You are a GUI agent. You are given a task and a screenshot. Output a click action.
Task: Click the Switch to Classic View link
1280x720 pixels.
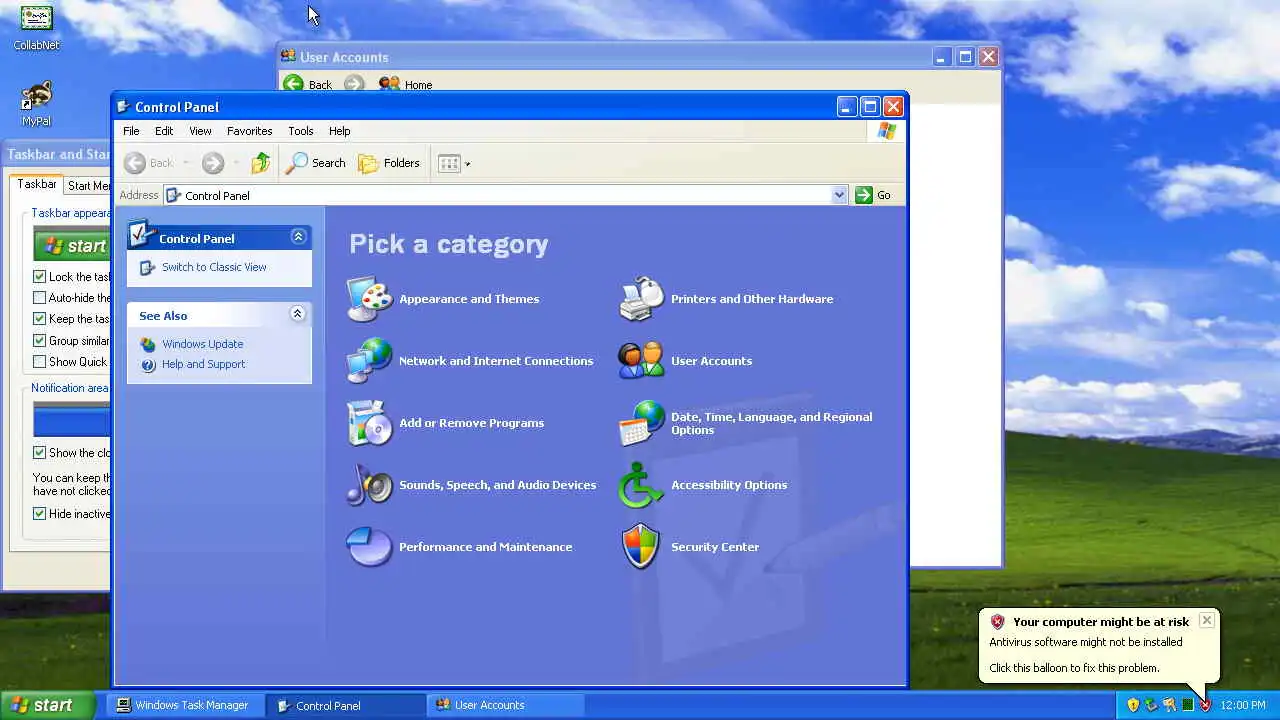[x=214, y=267]
